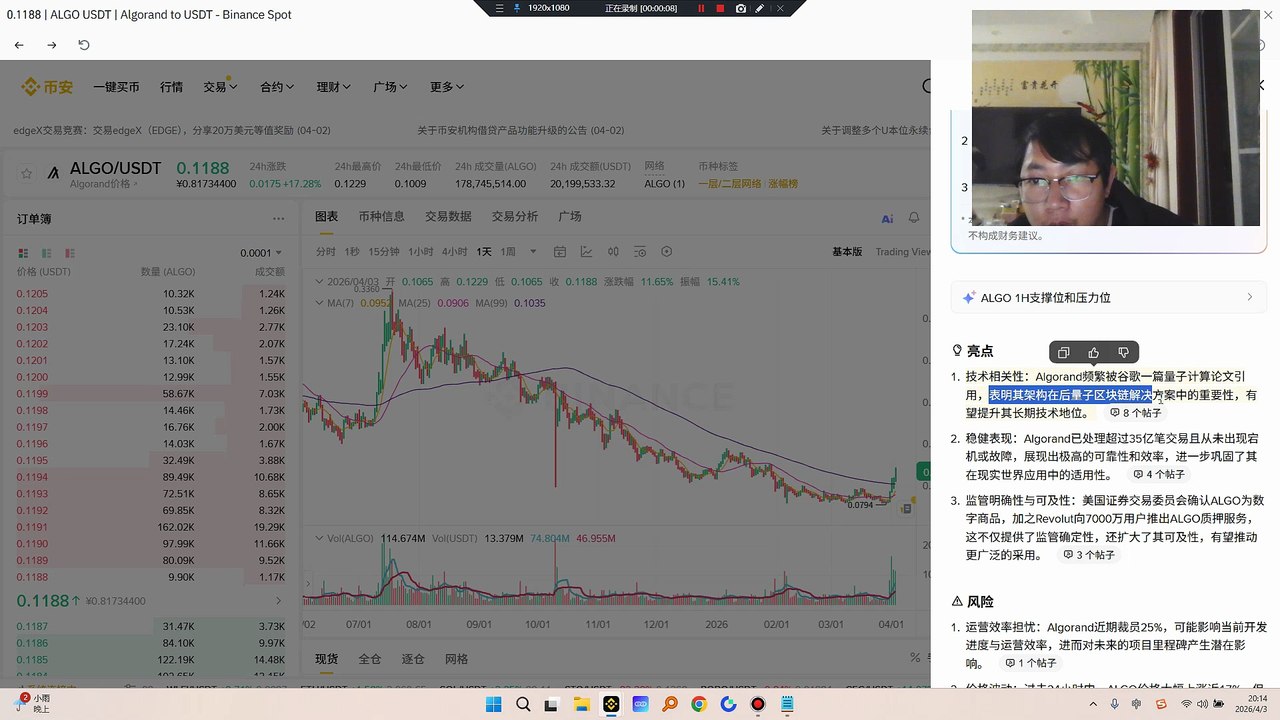Open 行情 in top navigation
Screen dimensions: 1280x720
(x=171, y=87)
